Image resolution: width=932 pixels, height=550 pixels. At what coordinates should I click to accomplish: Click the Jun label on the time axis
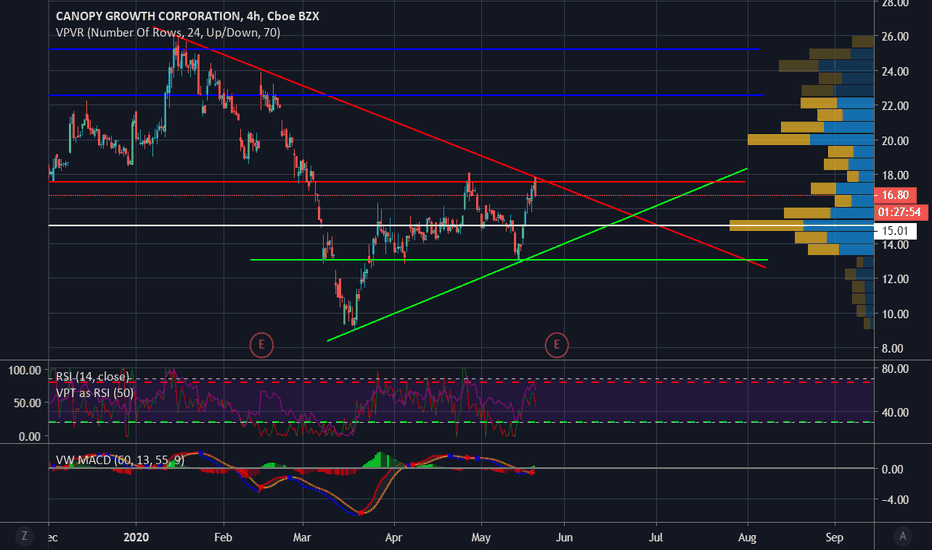(564, 538)
